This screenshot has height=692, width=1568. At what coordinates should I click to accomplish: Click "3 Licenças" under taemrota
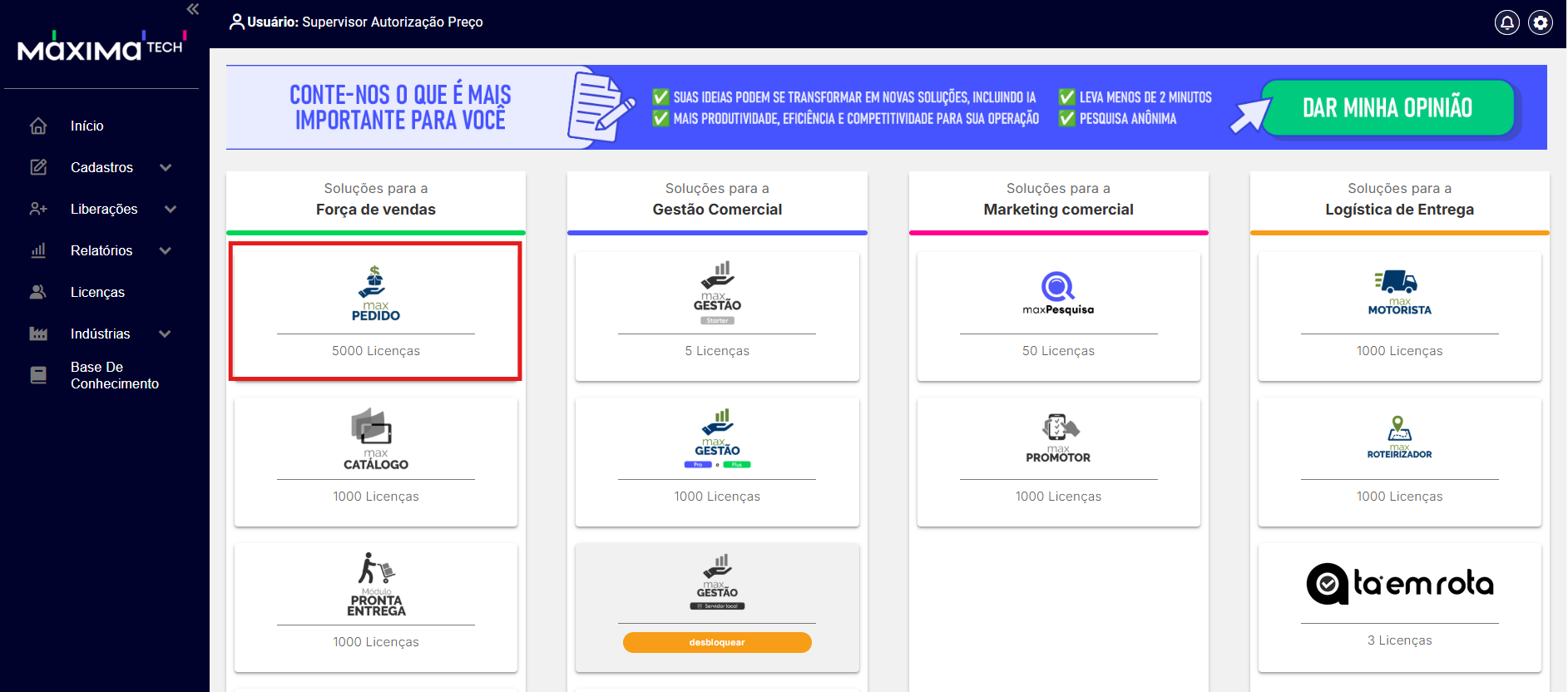coord(1399,640)
